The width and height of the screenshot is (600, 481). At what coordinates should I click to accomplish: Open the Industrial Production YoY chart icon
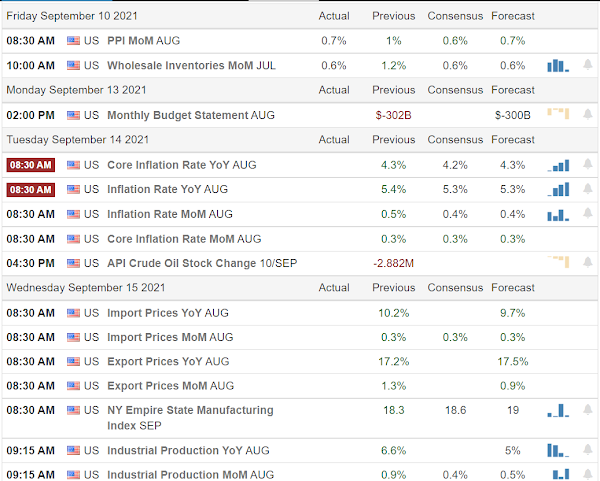[x=558, y=450]
